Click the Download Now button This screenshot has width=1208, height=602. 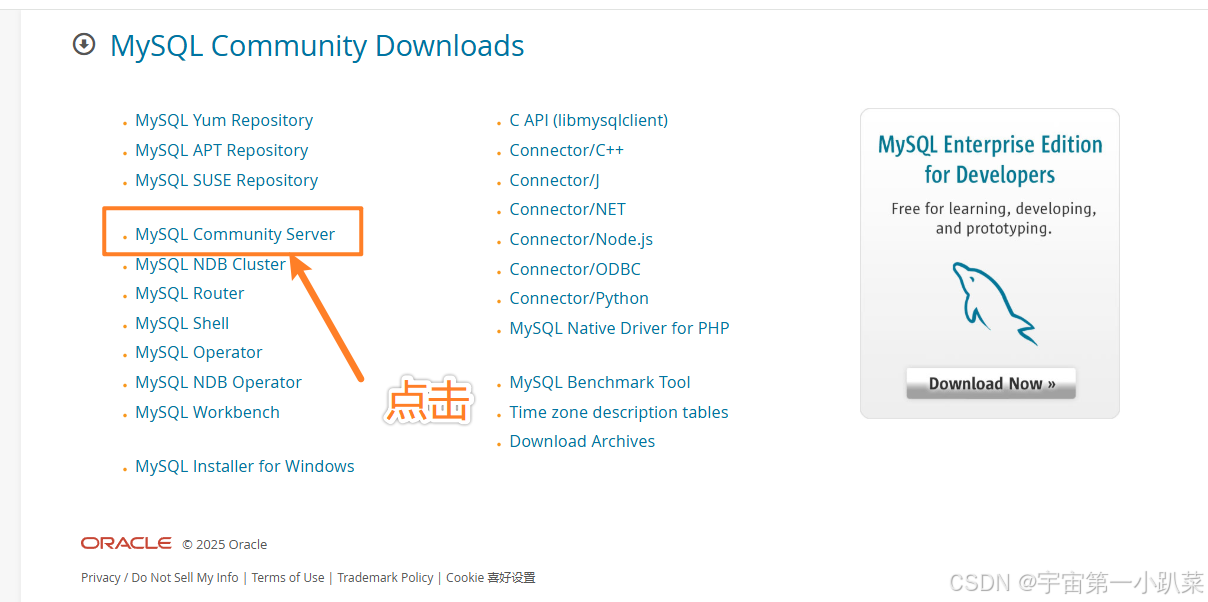(991, 383)
